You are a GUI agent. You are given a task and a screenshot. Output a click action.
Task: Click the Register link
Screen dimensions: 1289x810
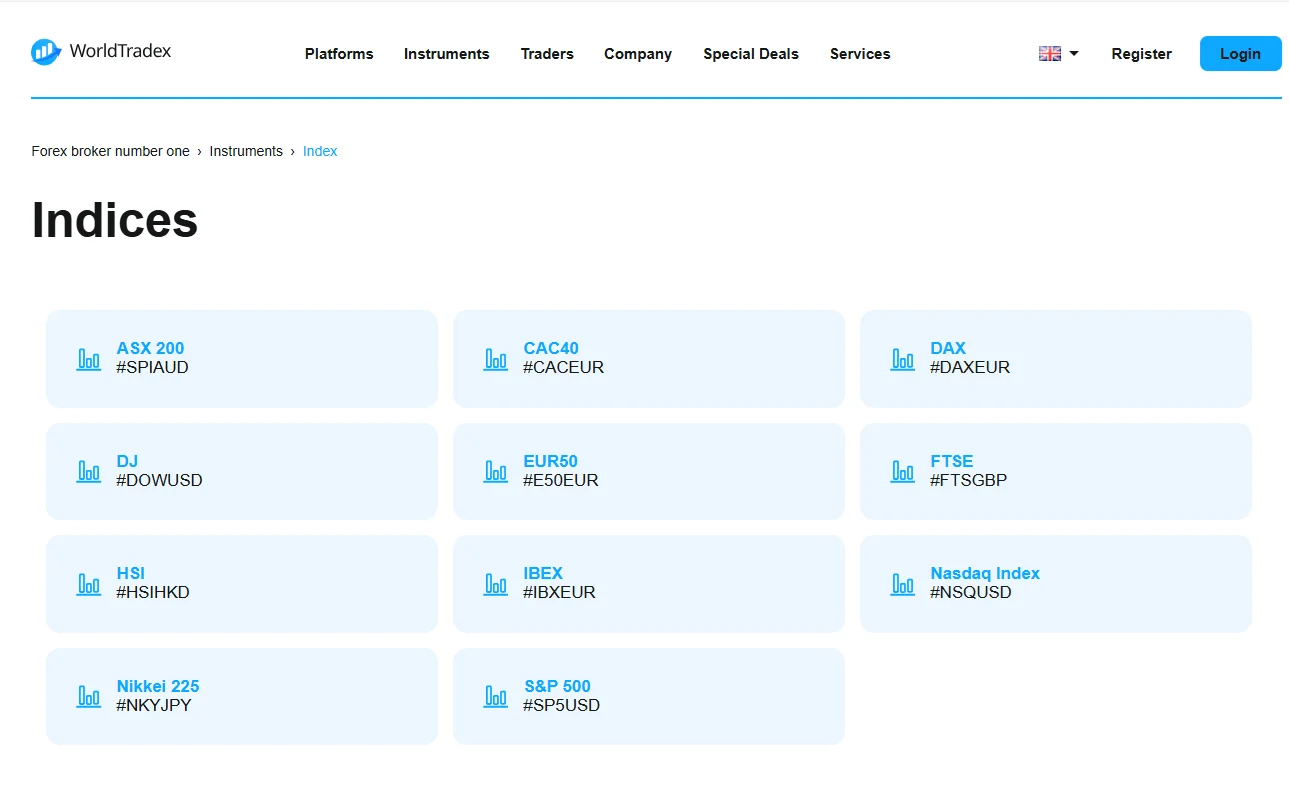coord(1141,54)
